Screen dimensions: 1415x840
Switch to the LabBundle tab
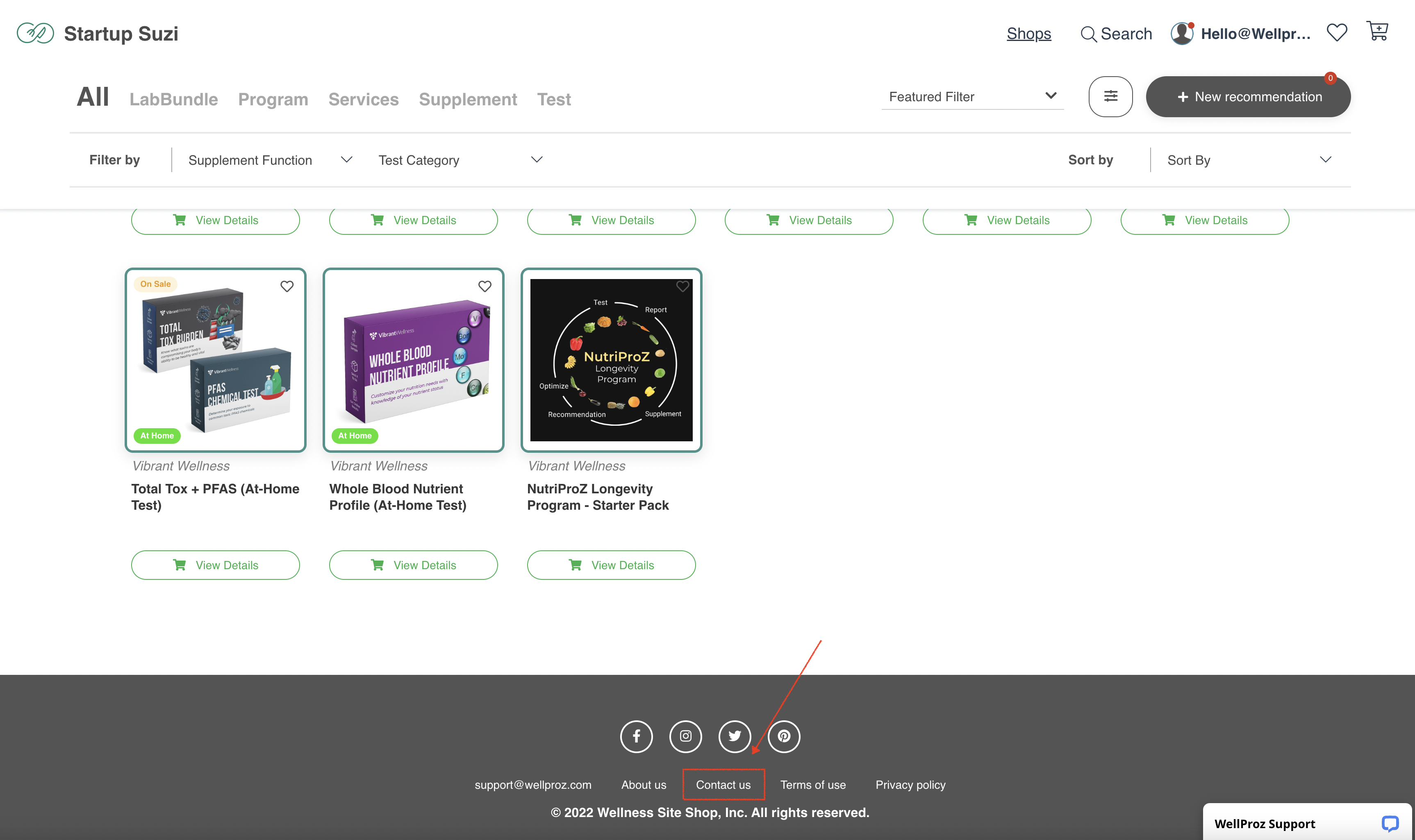(174, 100)
